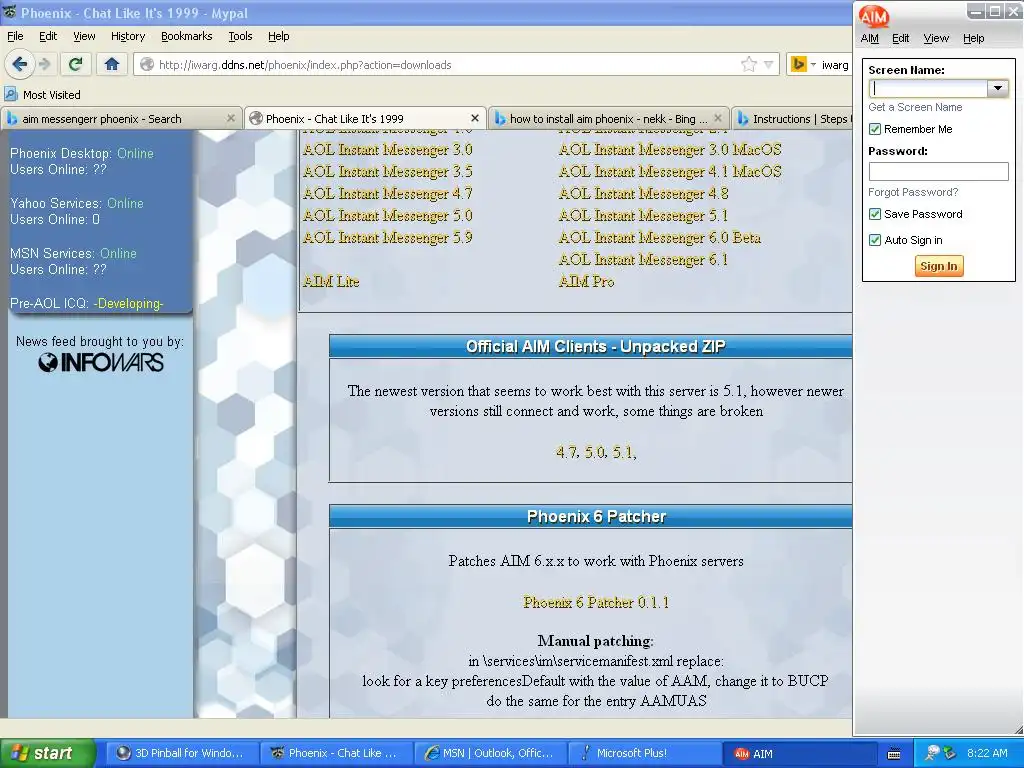1024x768 pixels.
Task: Switch to AIM taskbar item
Action: point(800,753)
